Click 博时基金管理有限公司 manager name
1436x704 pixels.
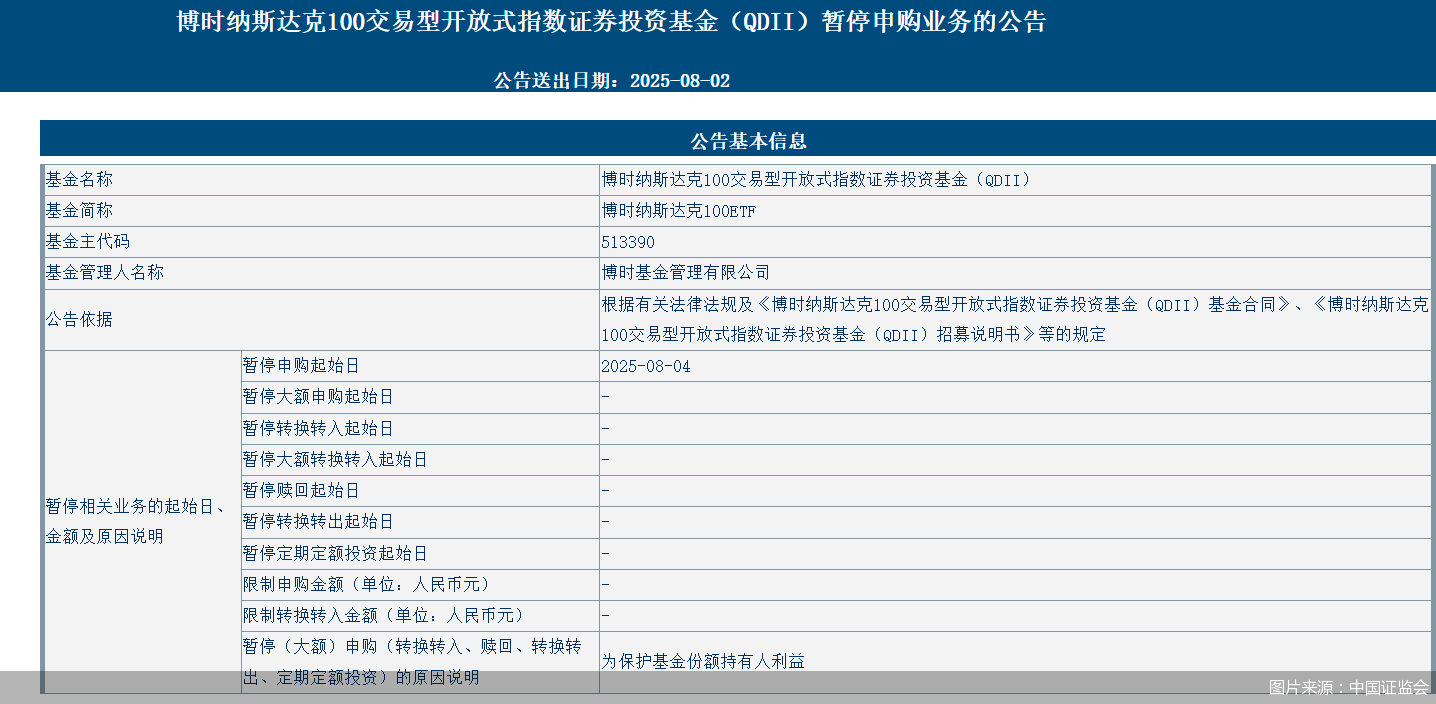(x=686, y=273)
